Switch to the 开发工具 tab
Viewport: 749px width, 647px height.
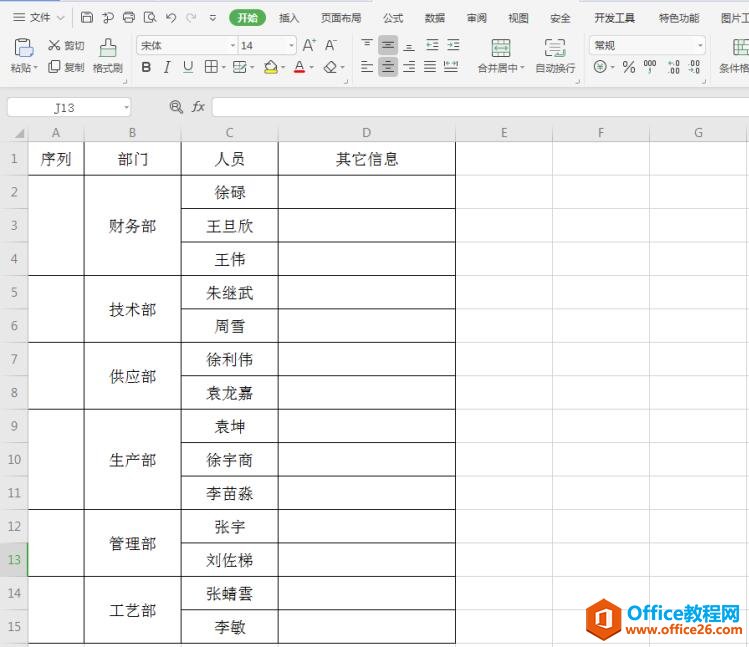point(614,18)
